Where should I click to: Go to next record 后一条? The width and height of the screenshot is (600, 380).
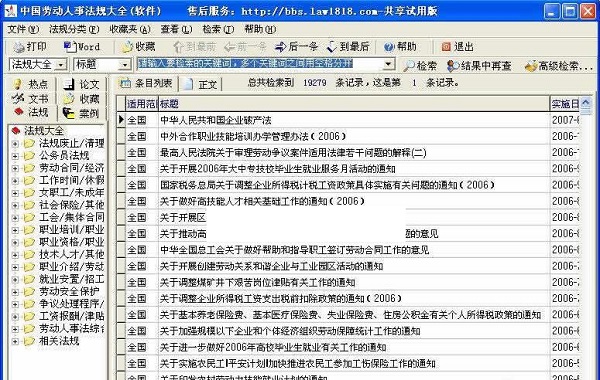pyautogui.click(x=296, y=47)
